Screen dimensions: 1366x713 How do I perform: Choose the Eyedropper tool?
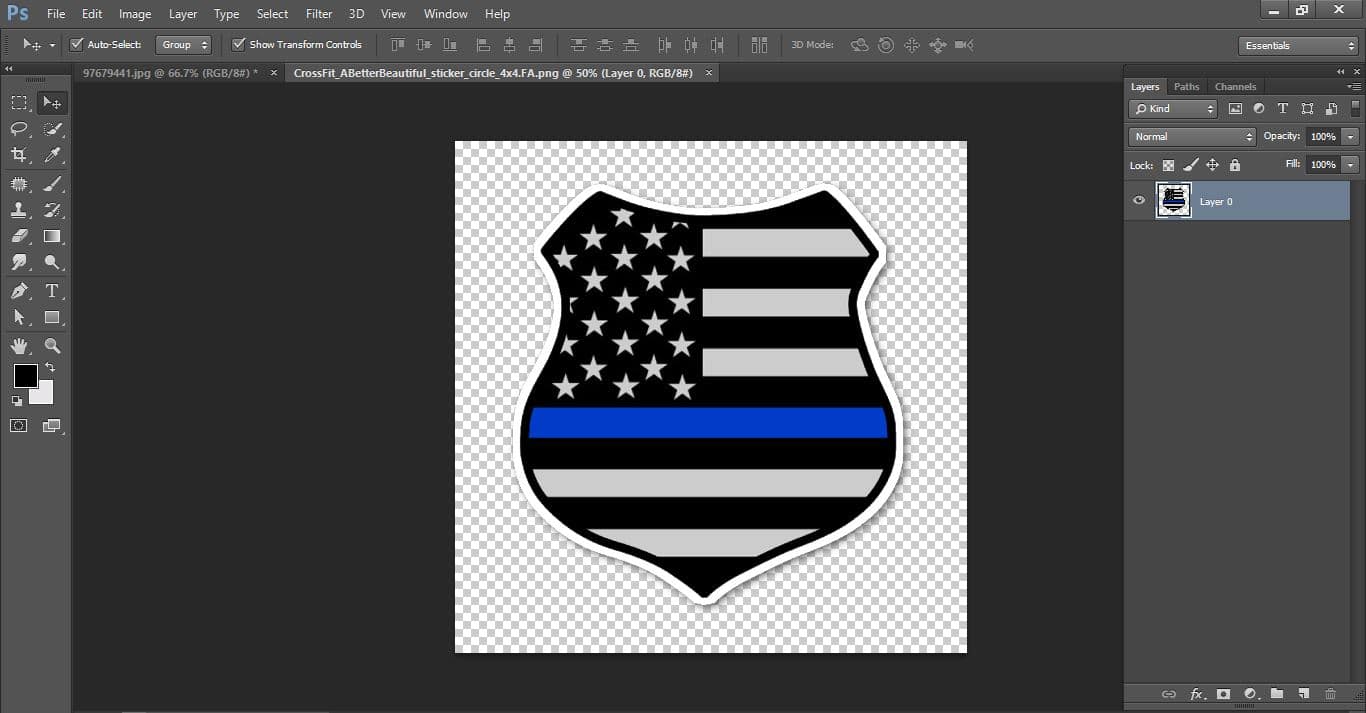(52, 155)
